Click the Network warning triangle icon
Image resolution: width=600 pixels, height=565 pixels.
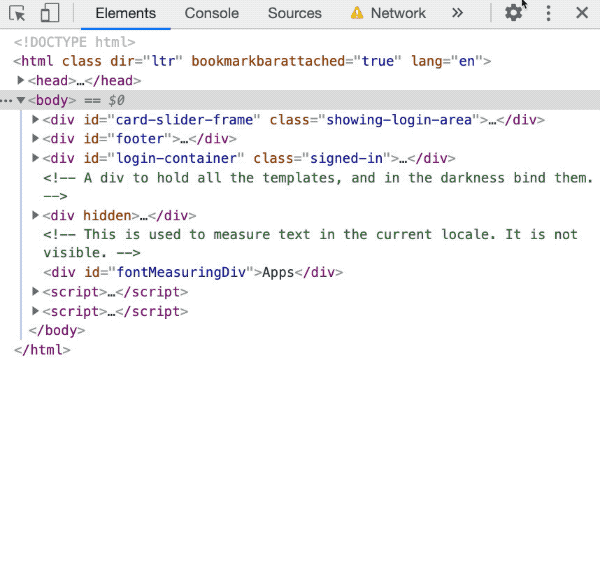pyautogui.click(x=357, y=13)
